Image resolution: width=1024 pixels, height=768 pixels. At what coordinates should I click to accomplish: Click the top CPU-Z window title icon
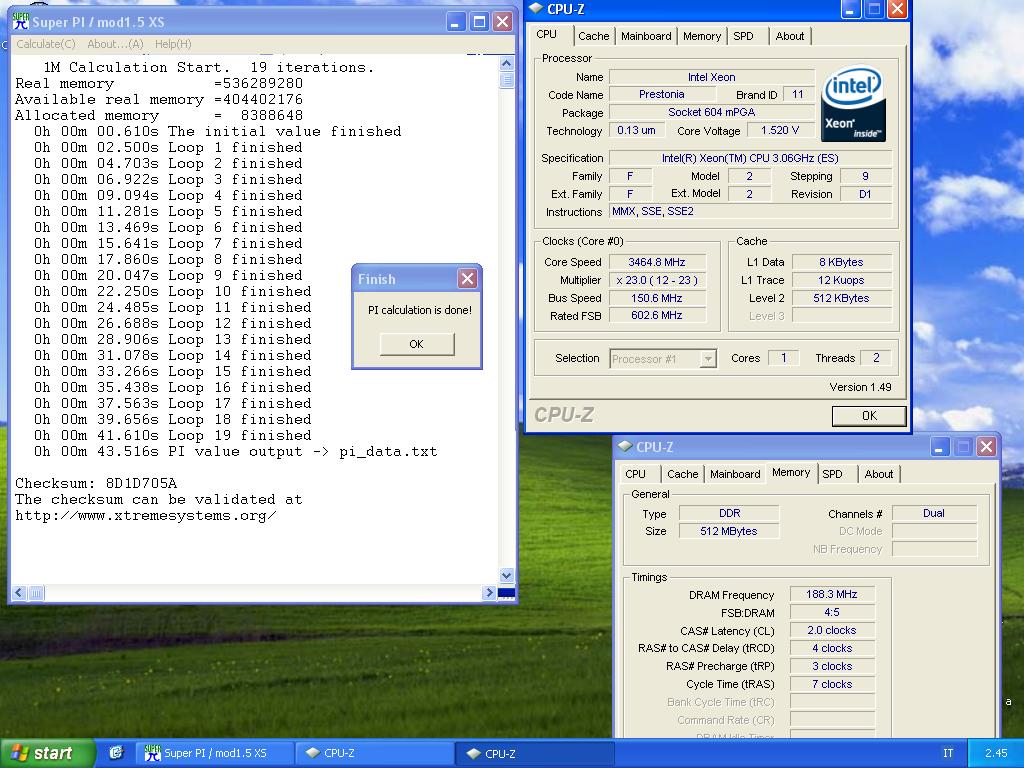pos(536,8)
